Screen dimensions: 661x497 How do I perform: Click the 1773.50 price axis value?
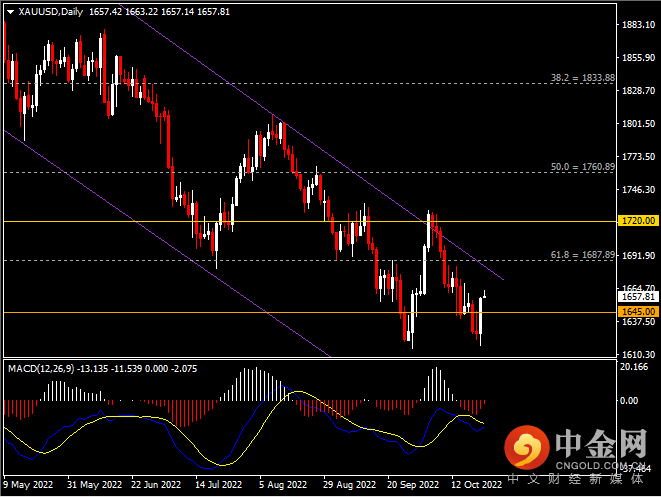point(639,157)
